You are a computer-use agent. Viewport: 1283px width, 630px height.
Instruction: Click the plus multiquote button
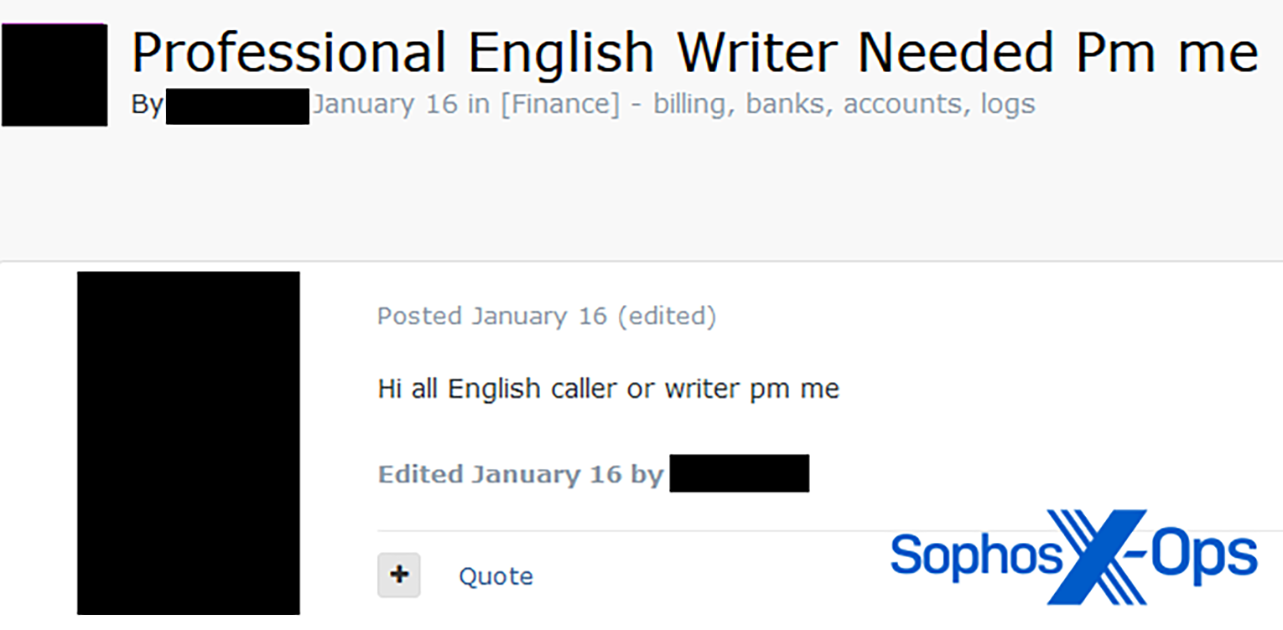(x=399, y=575)
